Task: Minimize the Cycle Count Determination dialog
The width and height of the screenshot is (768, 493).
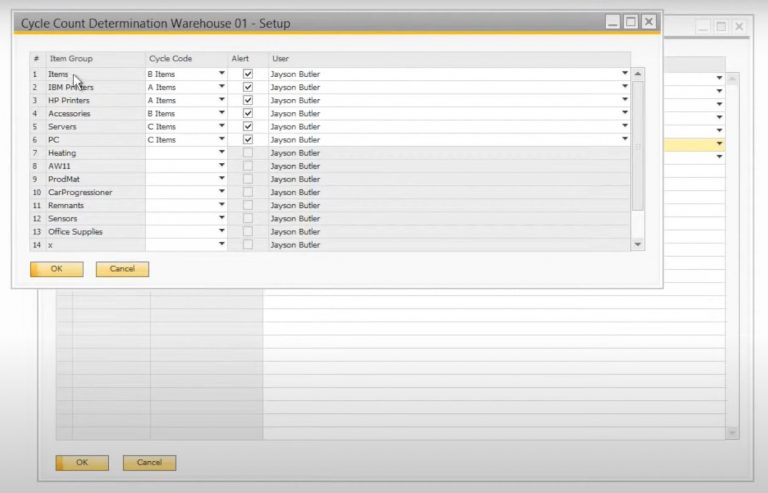Action: [613, 22]
